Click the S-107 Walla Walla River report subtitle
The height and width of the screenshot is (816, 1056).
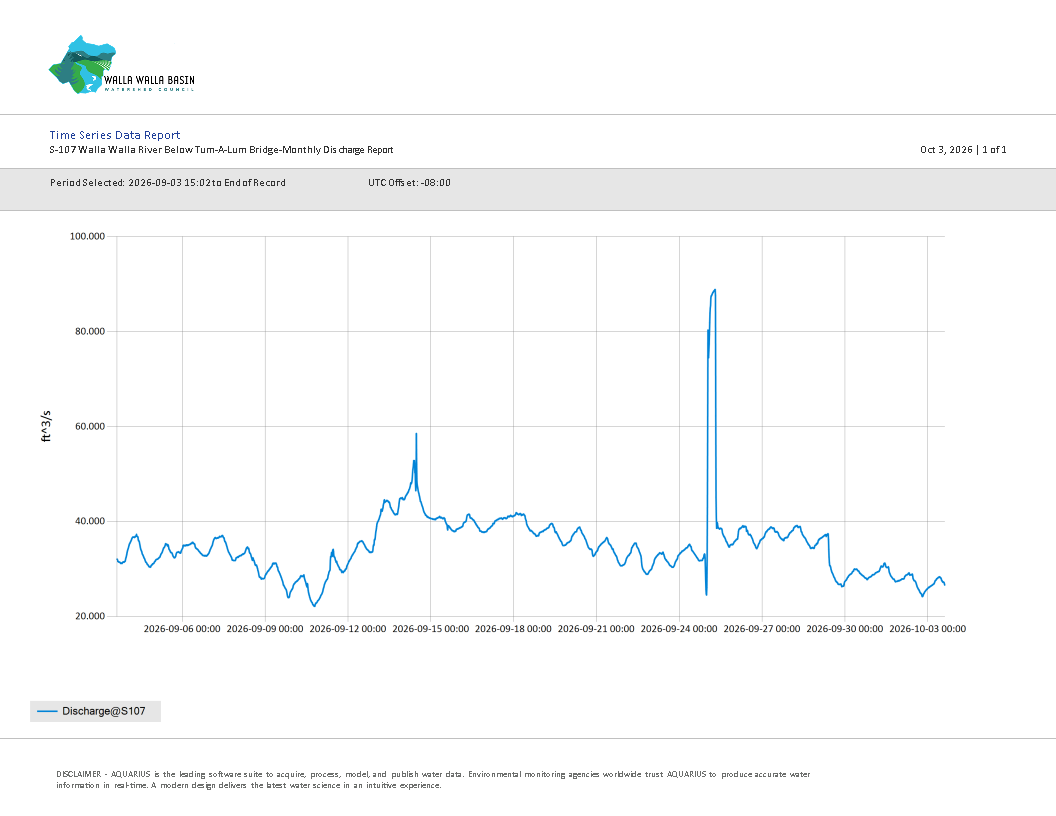221,149
